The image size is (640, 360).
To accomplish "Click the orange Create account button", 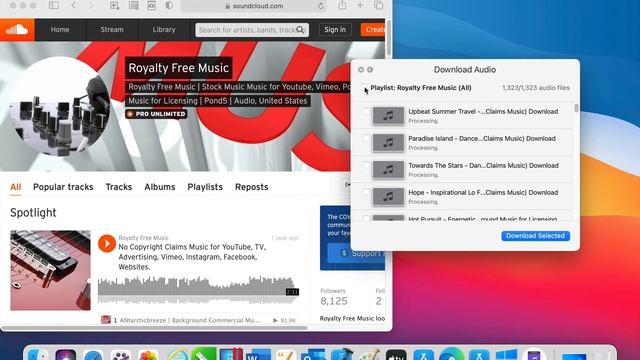I will [373, 29].
